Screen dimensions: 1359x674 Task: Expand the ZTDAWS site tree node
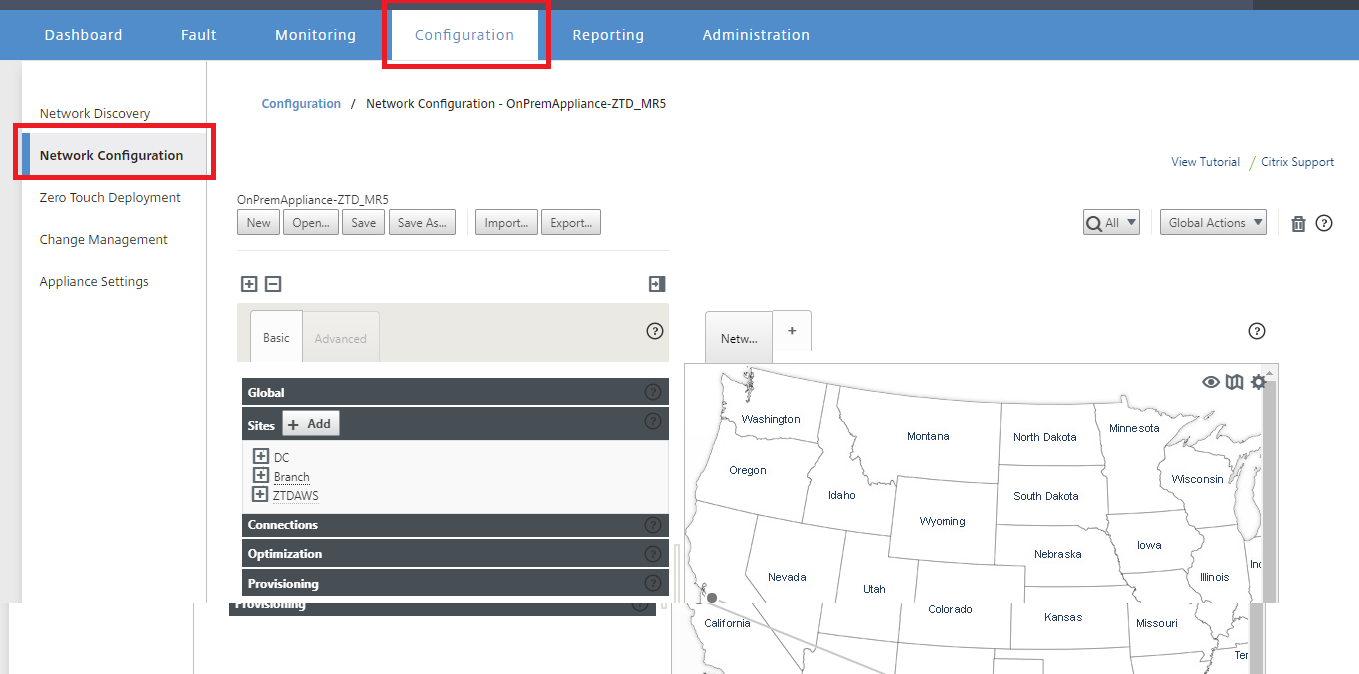click(260, 495)
